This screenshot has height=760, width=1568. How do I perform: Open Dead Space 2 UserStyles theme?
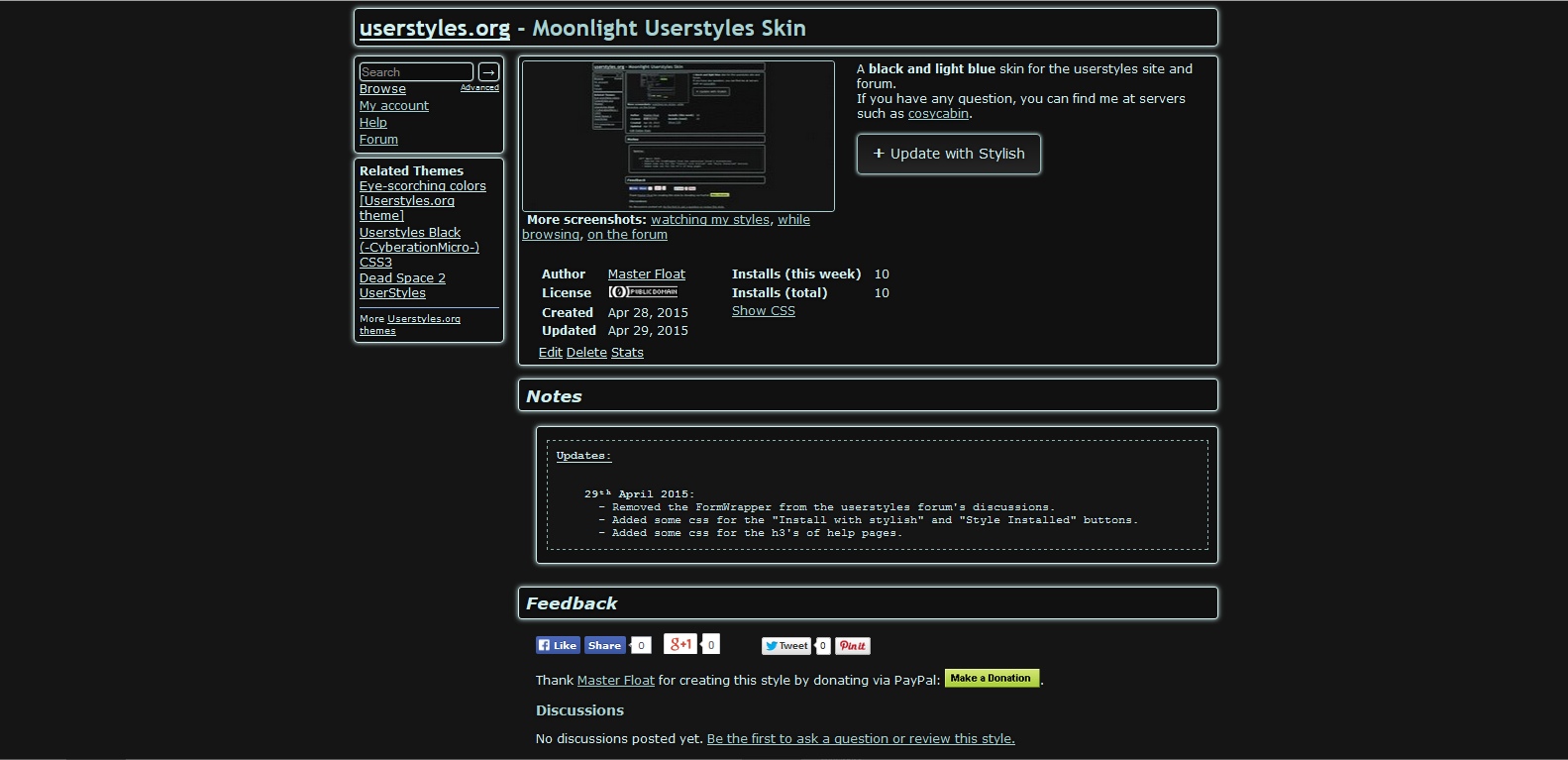pyautogui.click(x=402, y=285)
